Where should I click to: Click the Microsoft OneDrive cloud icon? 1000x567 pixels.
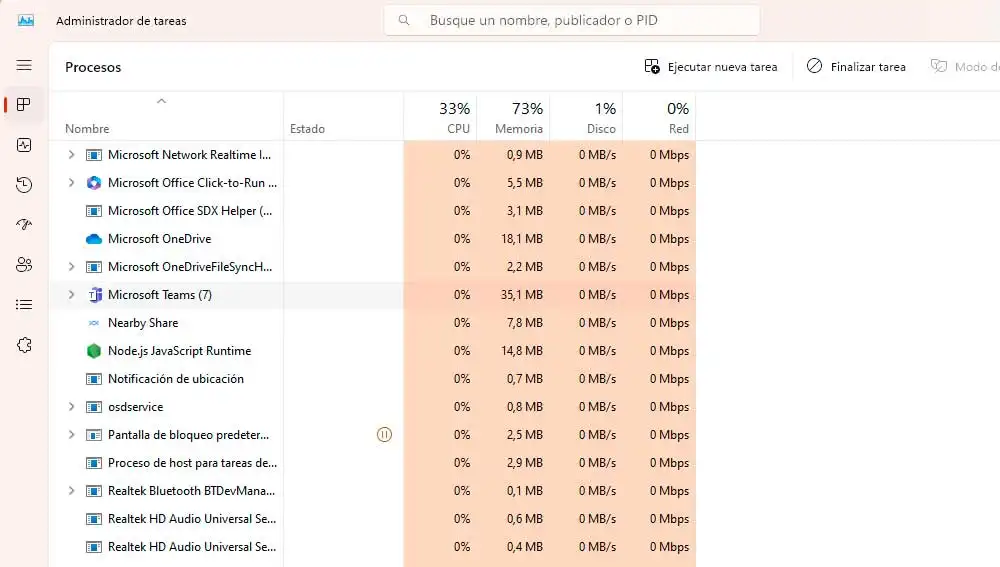pos(94,239)
